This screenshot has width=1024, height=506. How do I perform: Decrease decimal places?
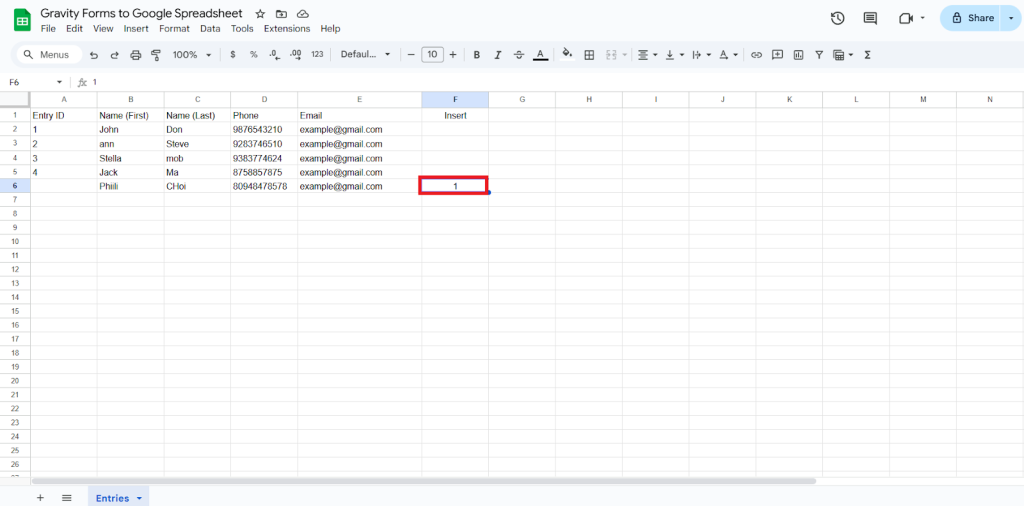(x=274, y=55)
